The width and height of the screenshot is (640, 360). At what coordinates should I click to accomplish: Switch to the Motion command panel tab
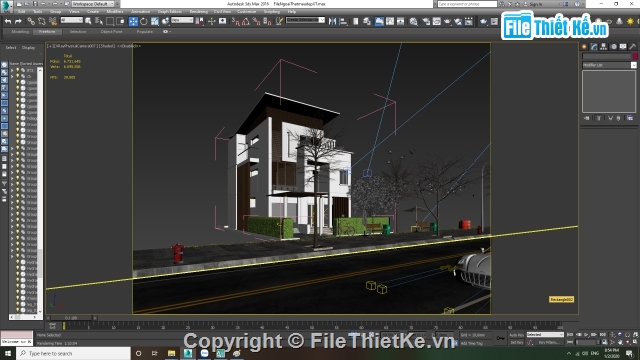click(613, 47)
